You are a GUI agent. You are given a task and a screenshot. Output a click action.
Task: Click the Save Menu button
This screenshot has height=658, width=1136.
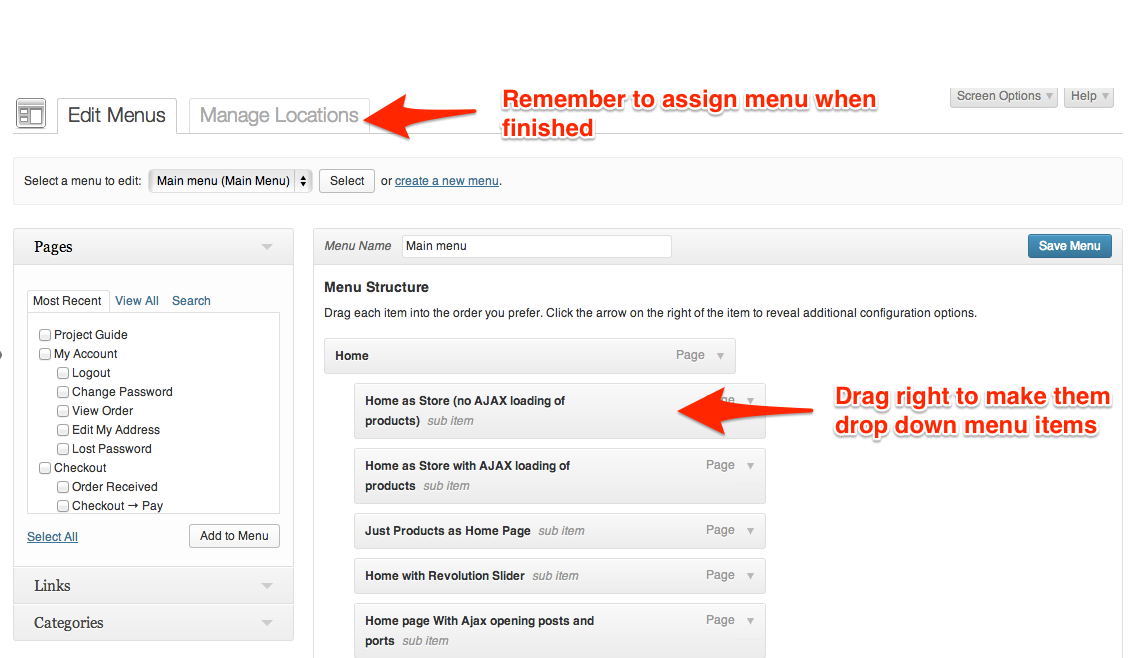point(1069,246)
